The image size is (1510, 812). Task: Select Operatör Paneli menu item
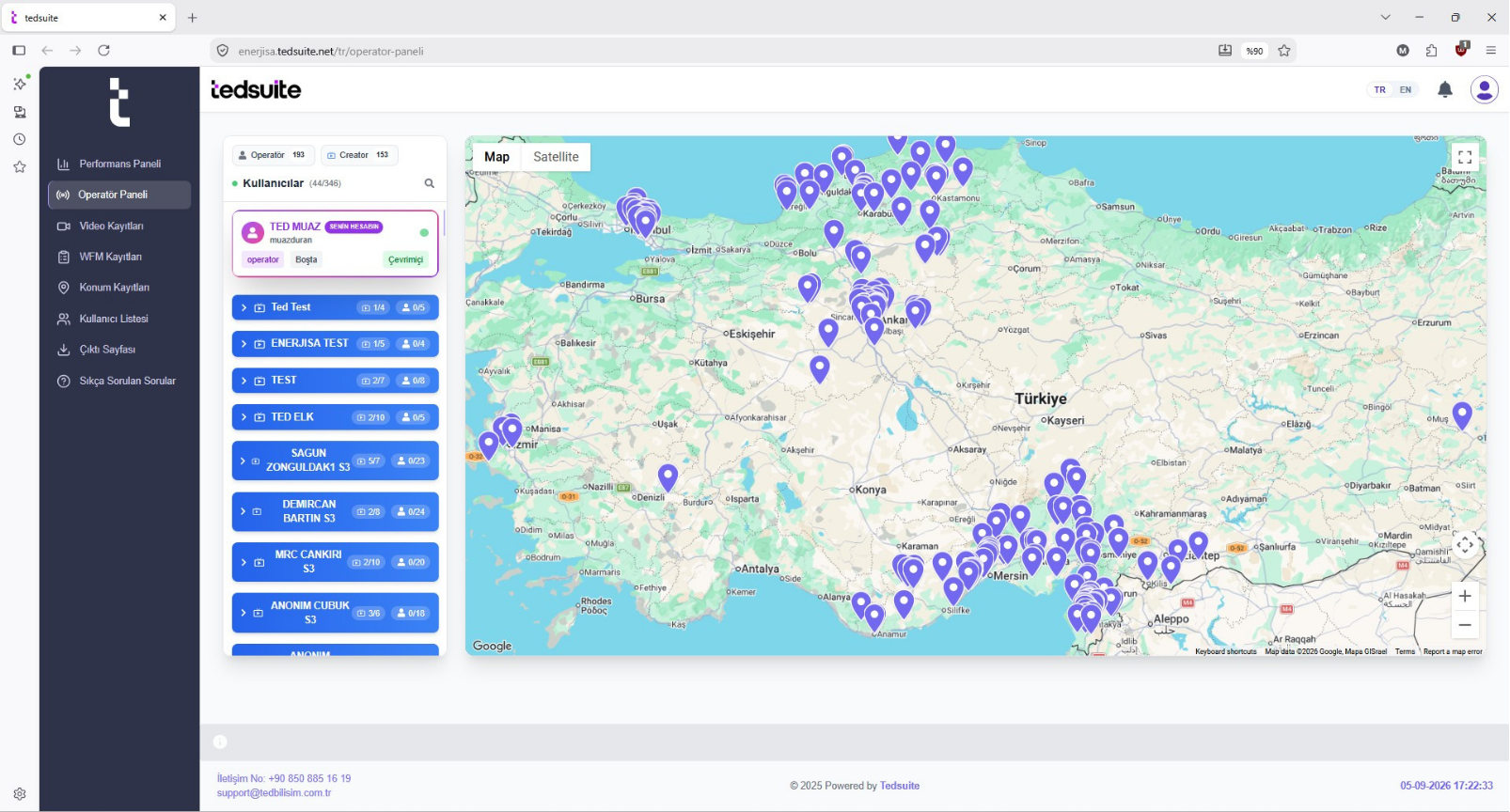point(119,195)
